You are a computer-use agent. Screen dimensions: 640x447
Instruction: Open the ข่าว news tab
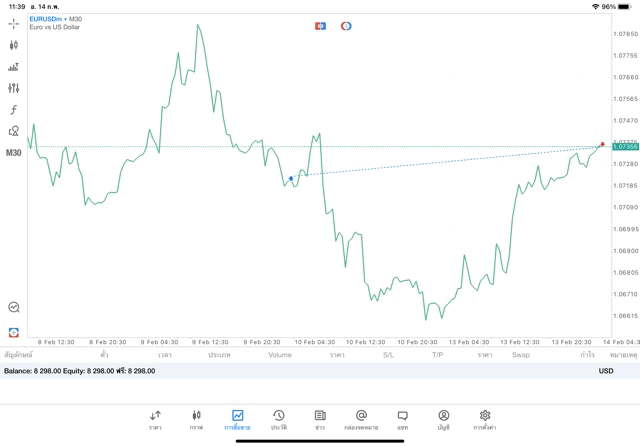click(320, 419)
